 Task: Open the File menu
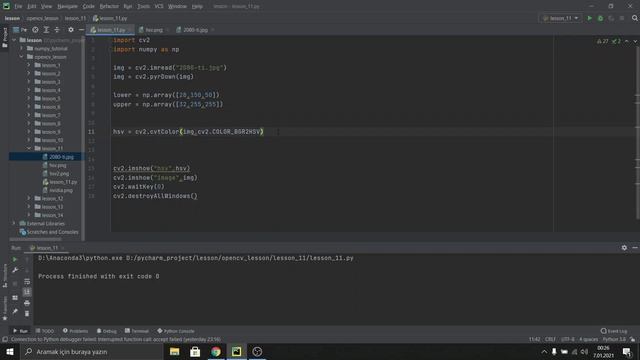coord(18,7)
